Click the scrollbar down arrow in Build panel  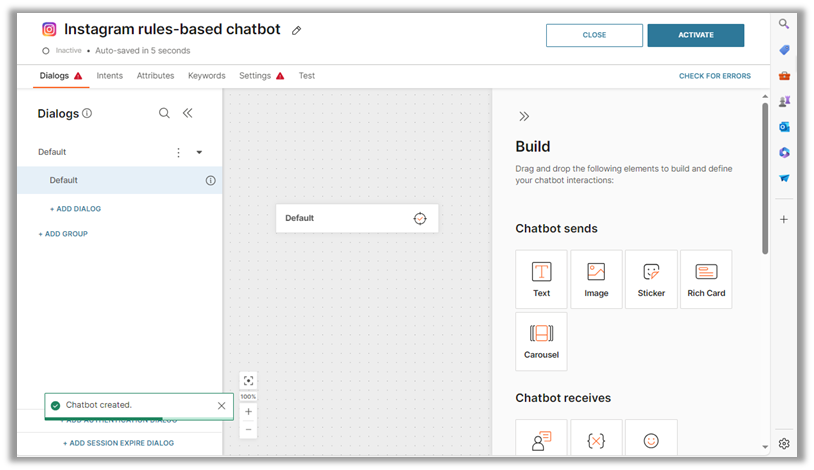[x=765, y=447]
